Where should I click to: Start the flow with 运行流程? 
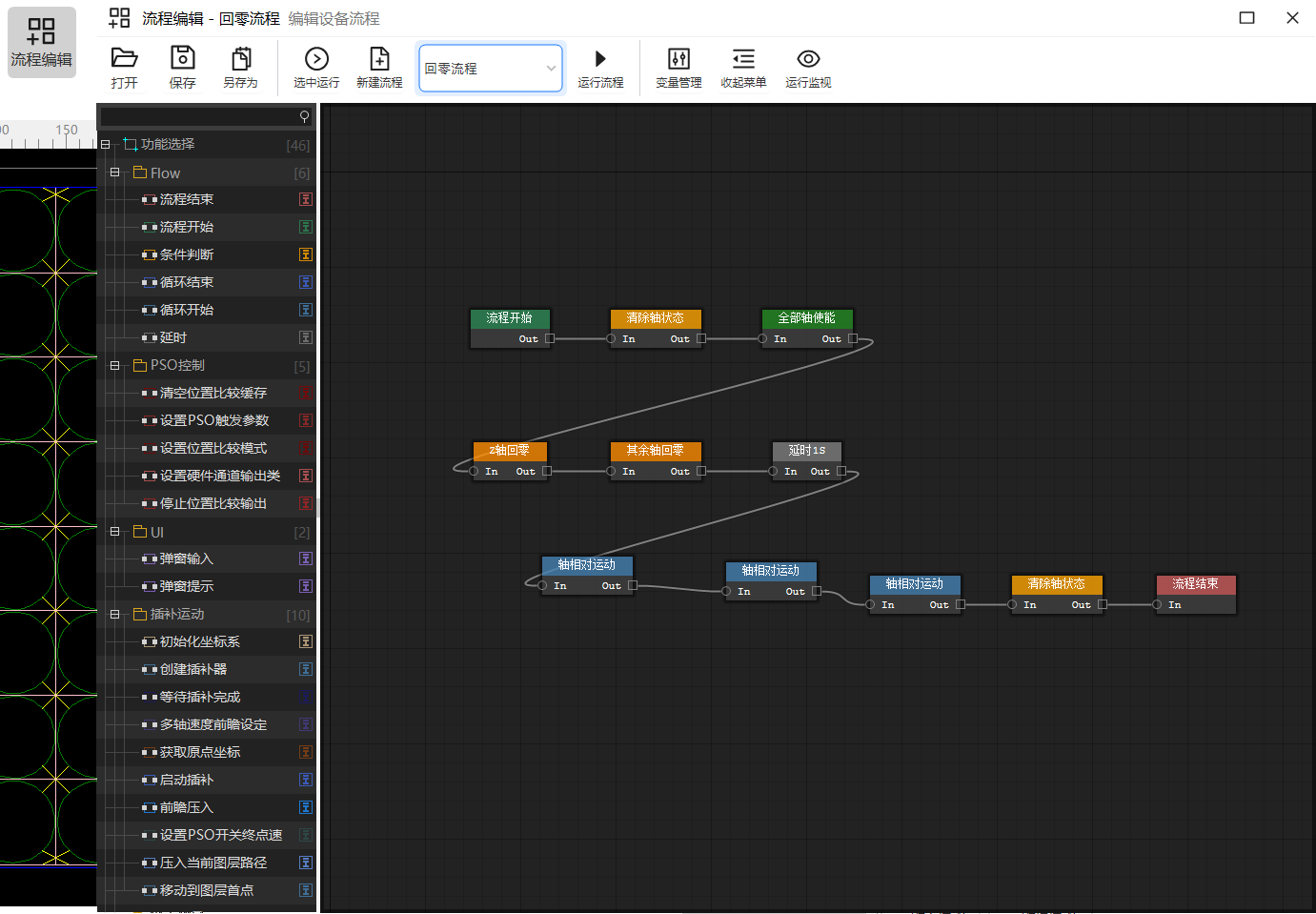pyautogui.click(x=600, y=68)
